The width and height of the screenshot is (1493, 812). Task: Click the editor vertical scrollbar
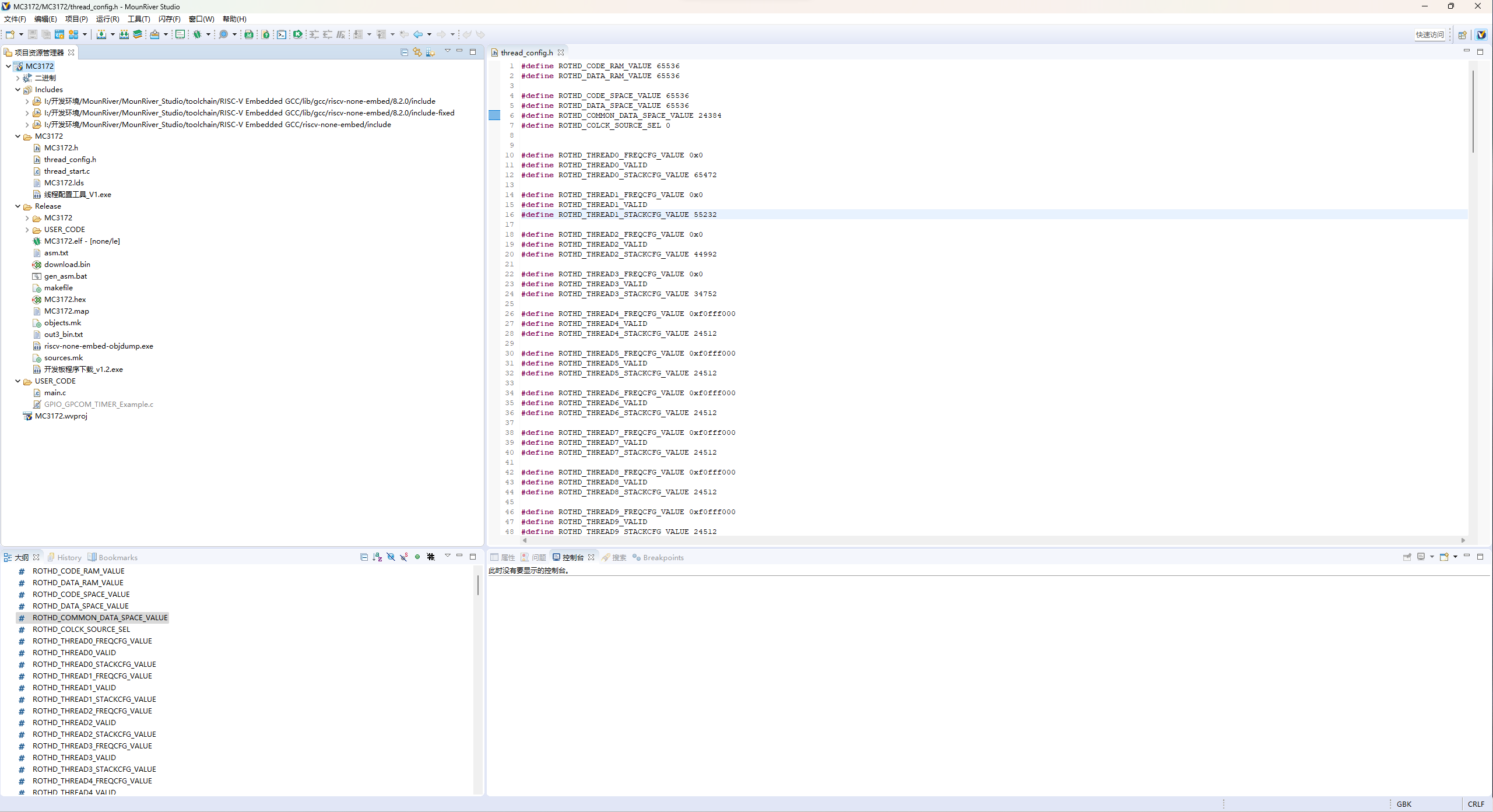(1473, 111)
